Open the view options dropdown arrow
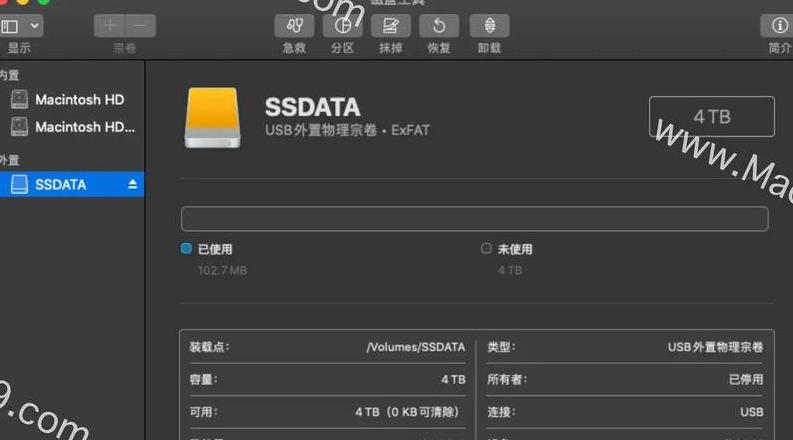Screen dimensions: 793x440 34,26
